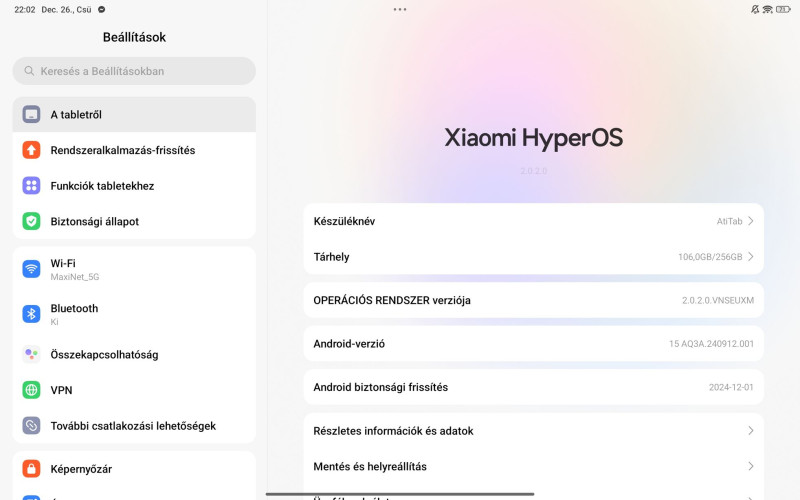Tap the Tárhely label
The height and width of the screenshot is (500, 800).
pos(331,257)
